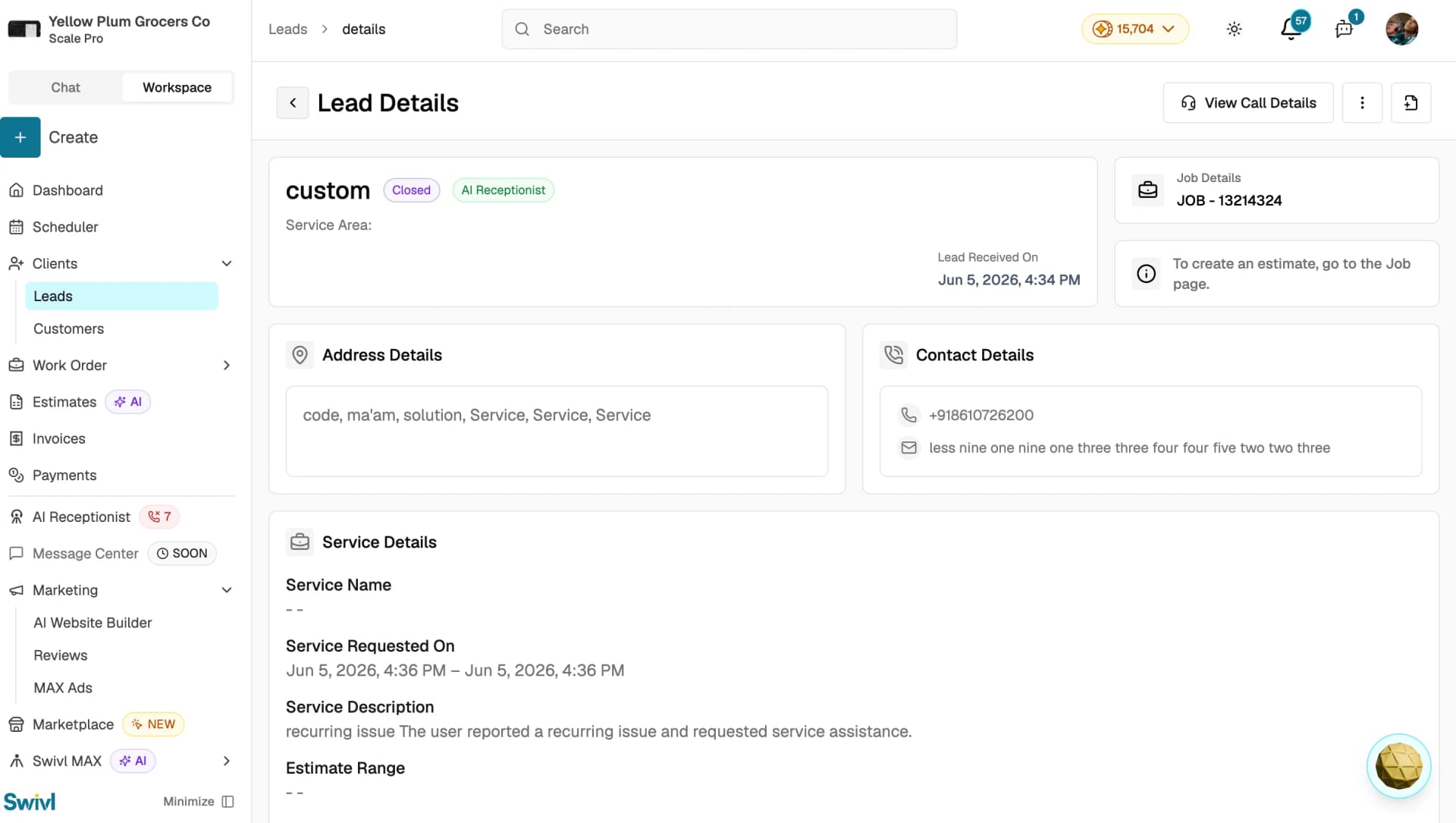Open the Scheduler page
Image resolution: width=1456 pixels, height=823 pixels.
(65, 227)
